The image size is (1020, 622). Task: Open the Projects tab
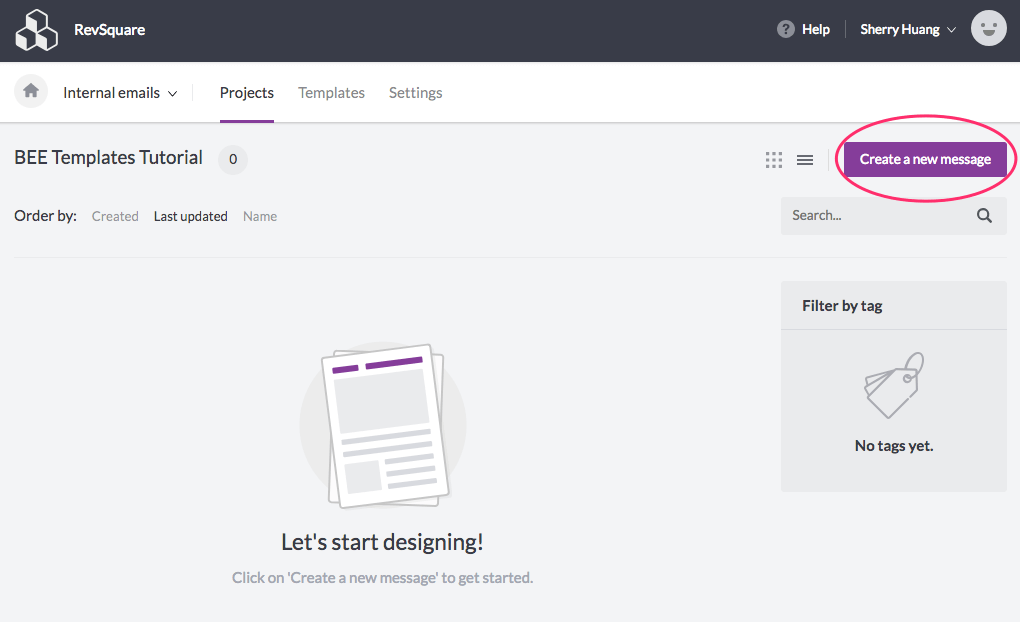[247, 93]
